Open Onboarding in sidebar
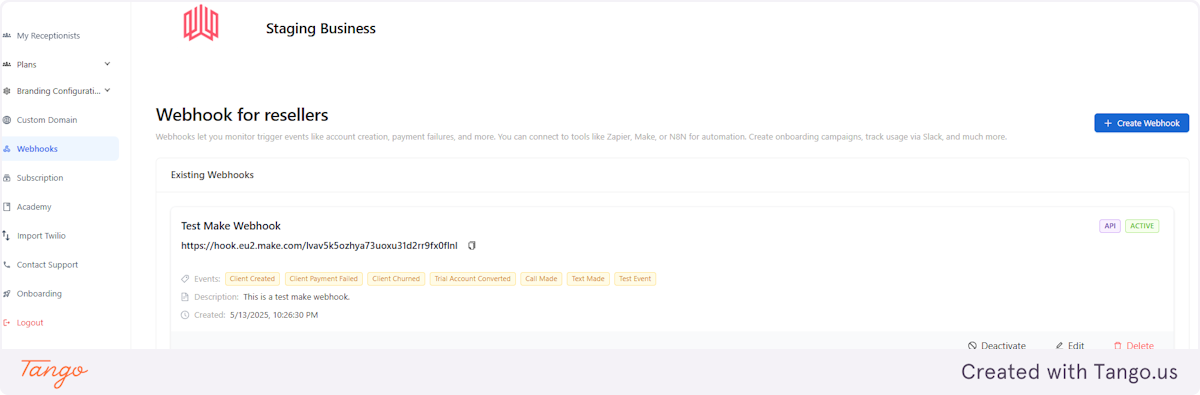Screen dimensions: 1200x395 (39, 294)
